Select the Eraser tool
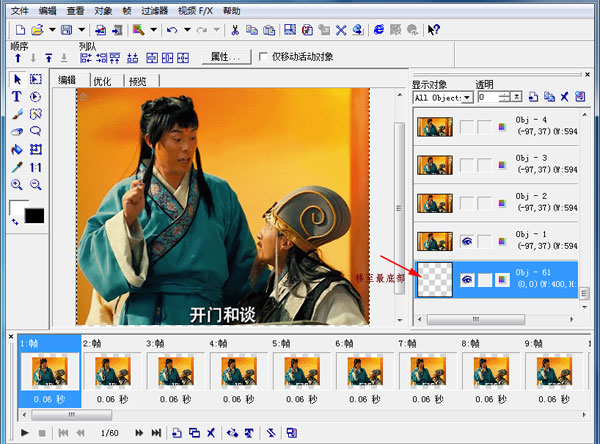The width and height of the screenshot is (600, 444). (17, 132)
